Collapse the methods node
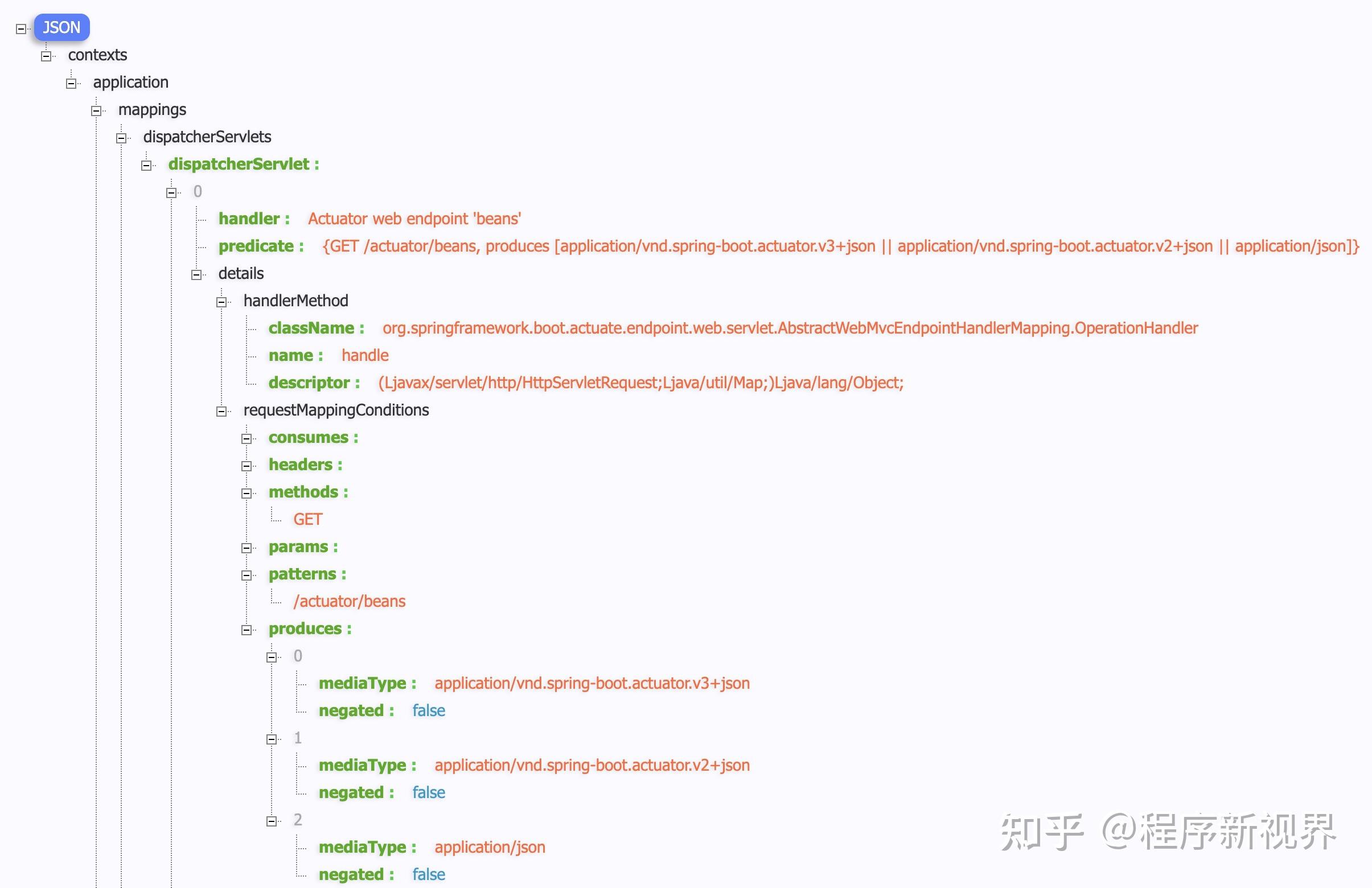 247,494
